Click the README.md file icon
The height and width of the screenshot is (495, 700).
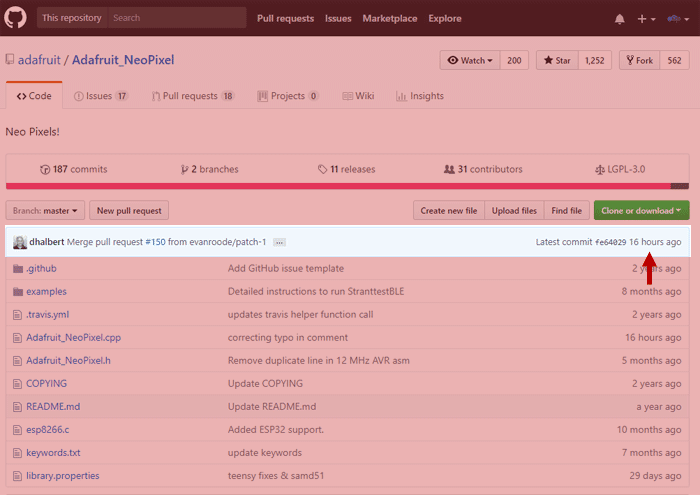(18, 406)
